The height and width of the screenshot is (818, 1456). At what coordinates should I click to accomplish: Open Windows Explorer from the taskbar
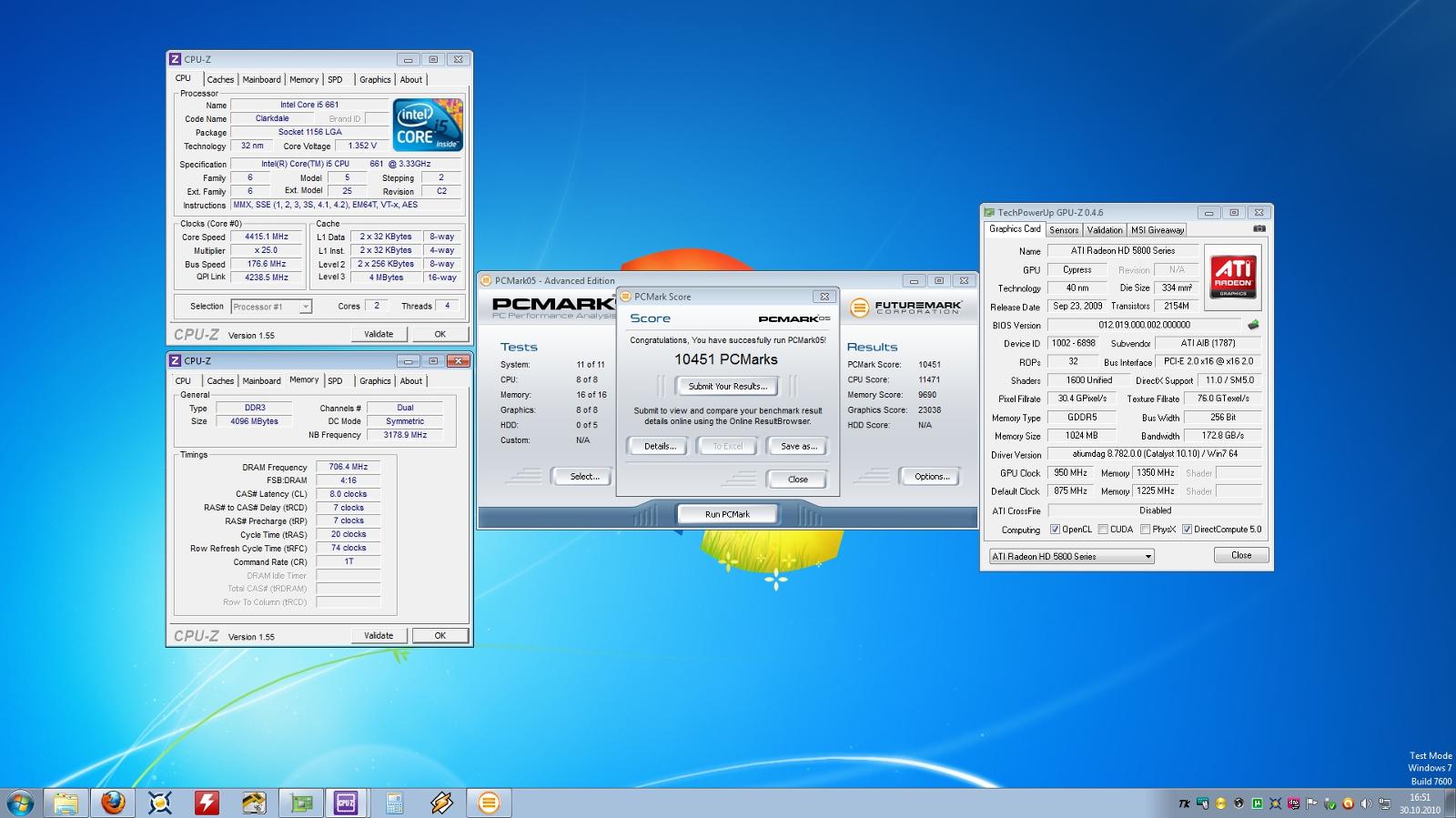(66, 803)
